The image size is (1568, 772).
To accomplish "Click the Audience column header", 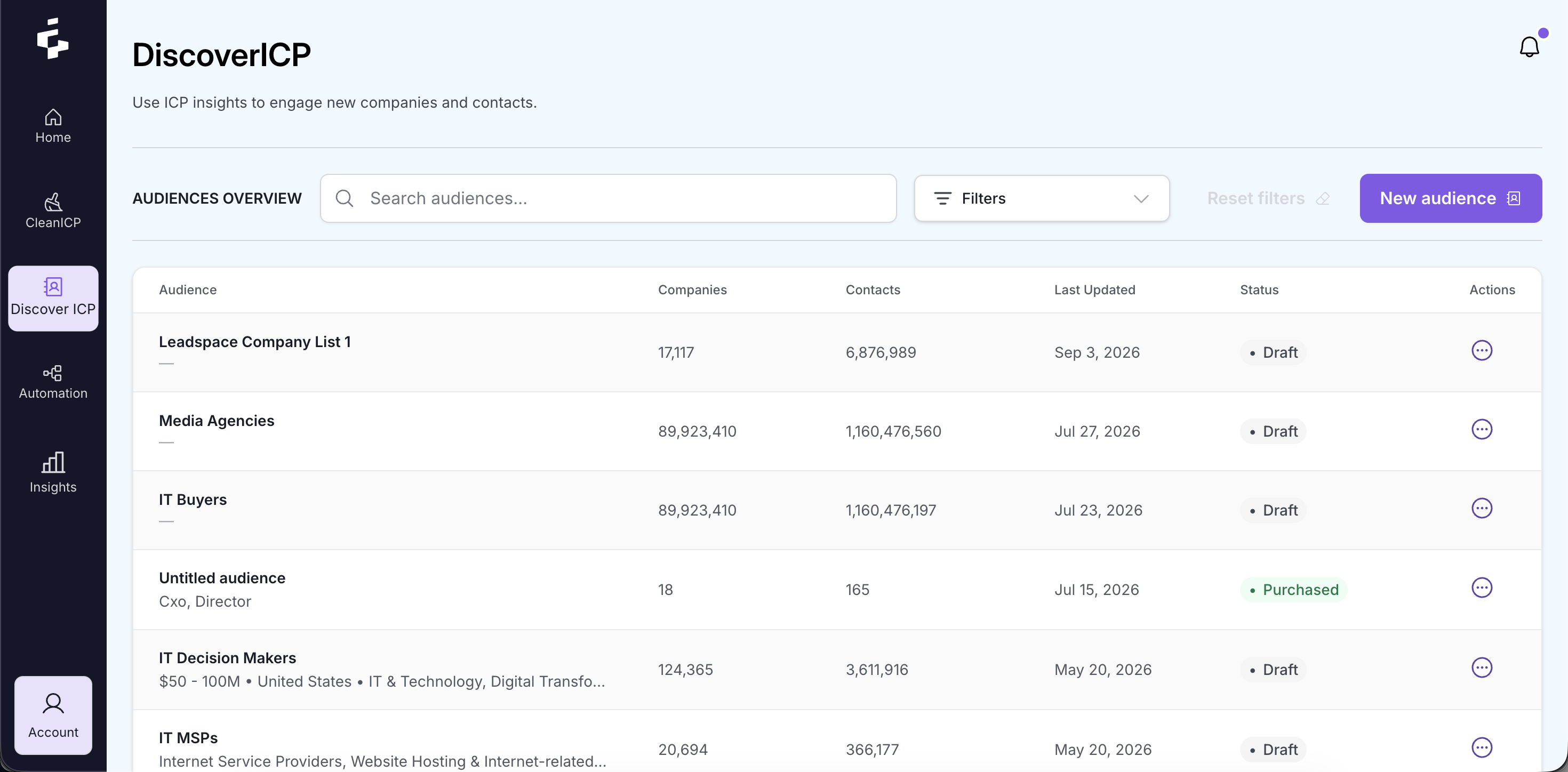I will [188, 290].
